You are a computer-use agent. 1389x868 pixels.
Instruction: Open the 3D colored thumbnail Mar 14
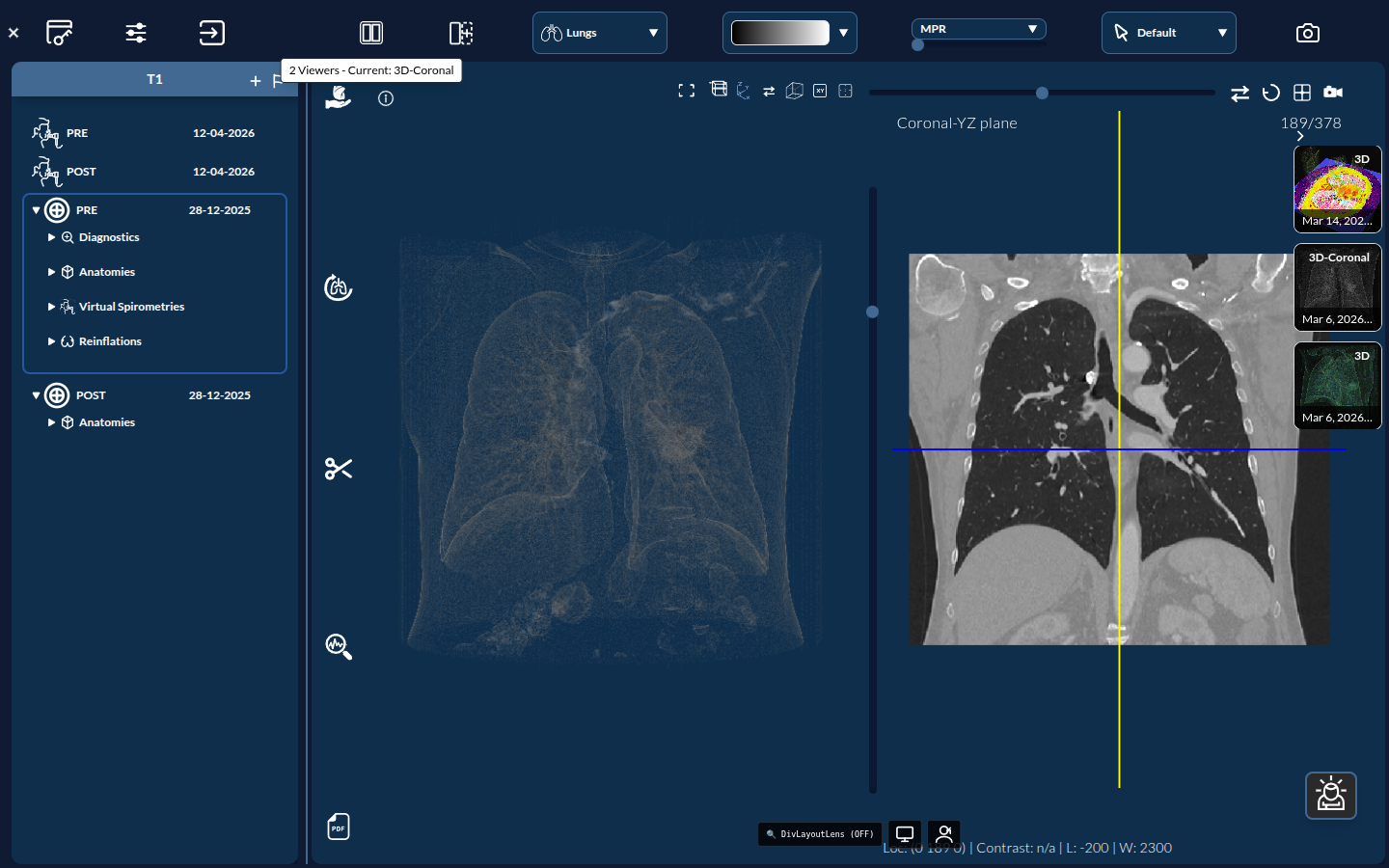tap(1338, 189)
